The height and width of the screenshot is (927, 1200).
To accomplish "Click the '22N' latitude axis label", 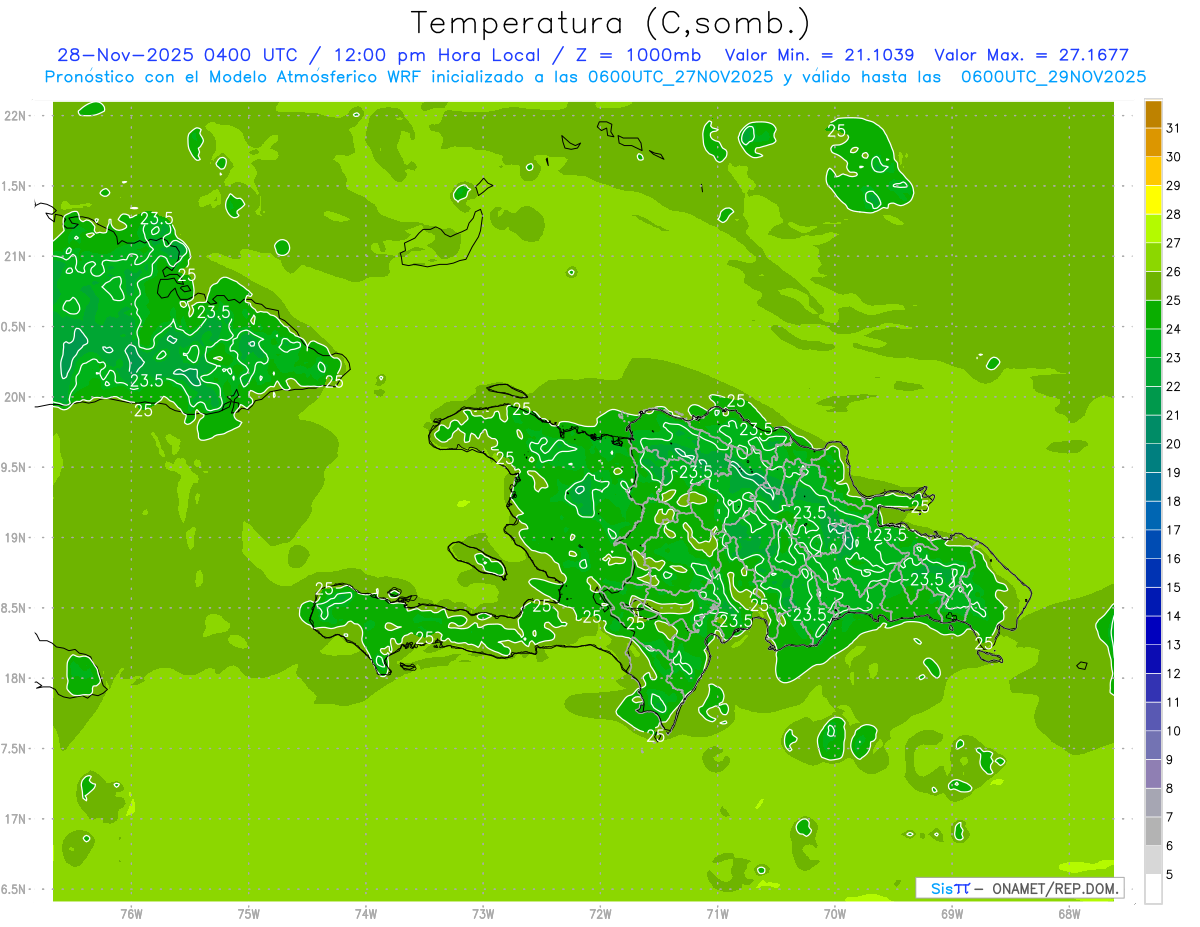I will click(16, 115).
